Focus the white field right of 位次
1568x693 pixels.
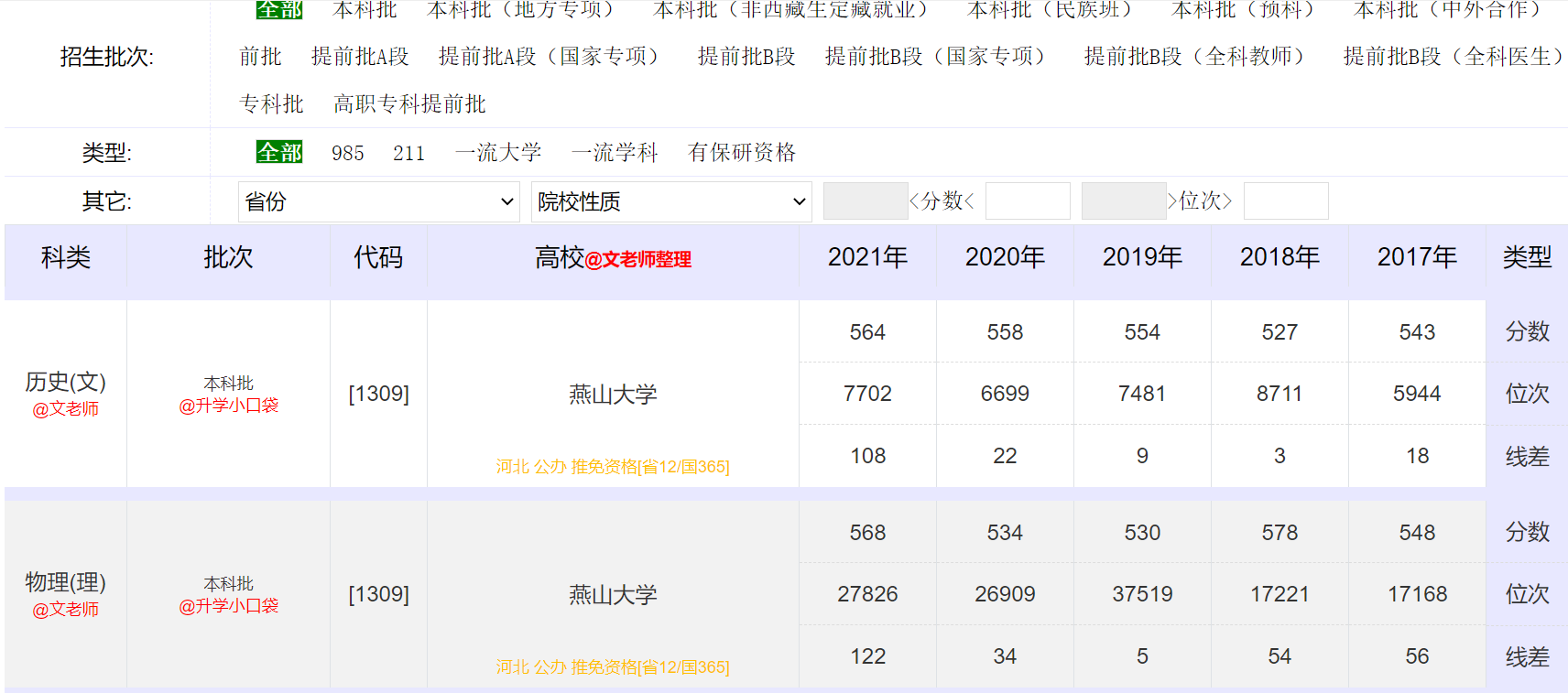point(1286,200)
